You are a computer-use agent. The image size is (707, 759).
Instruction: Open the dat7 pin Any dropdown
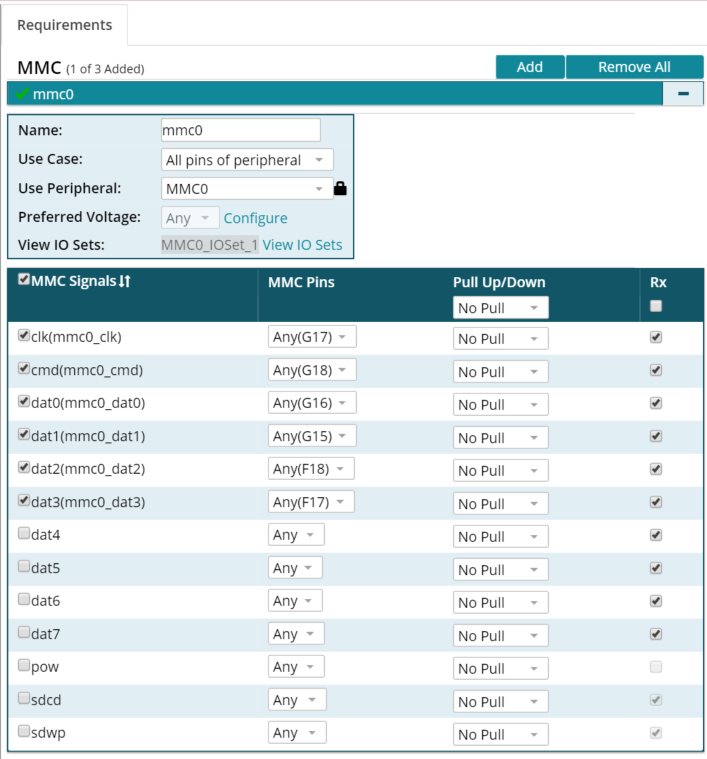coord(296,634)
